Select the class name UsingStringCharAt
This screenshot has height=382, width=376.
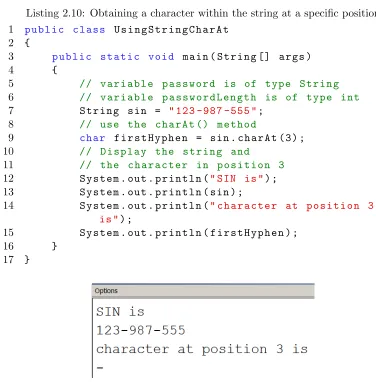point(171,30)
